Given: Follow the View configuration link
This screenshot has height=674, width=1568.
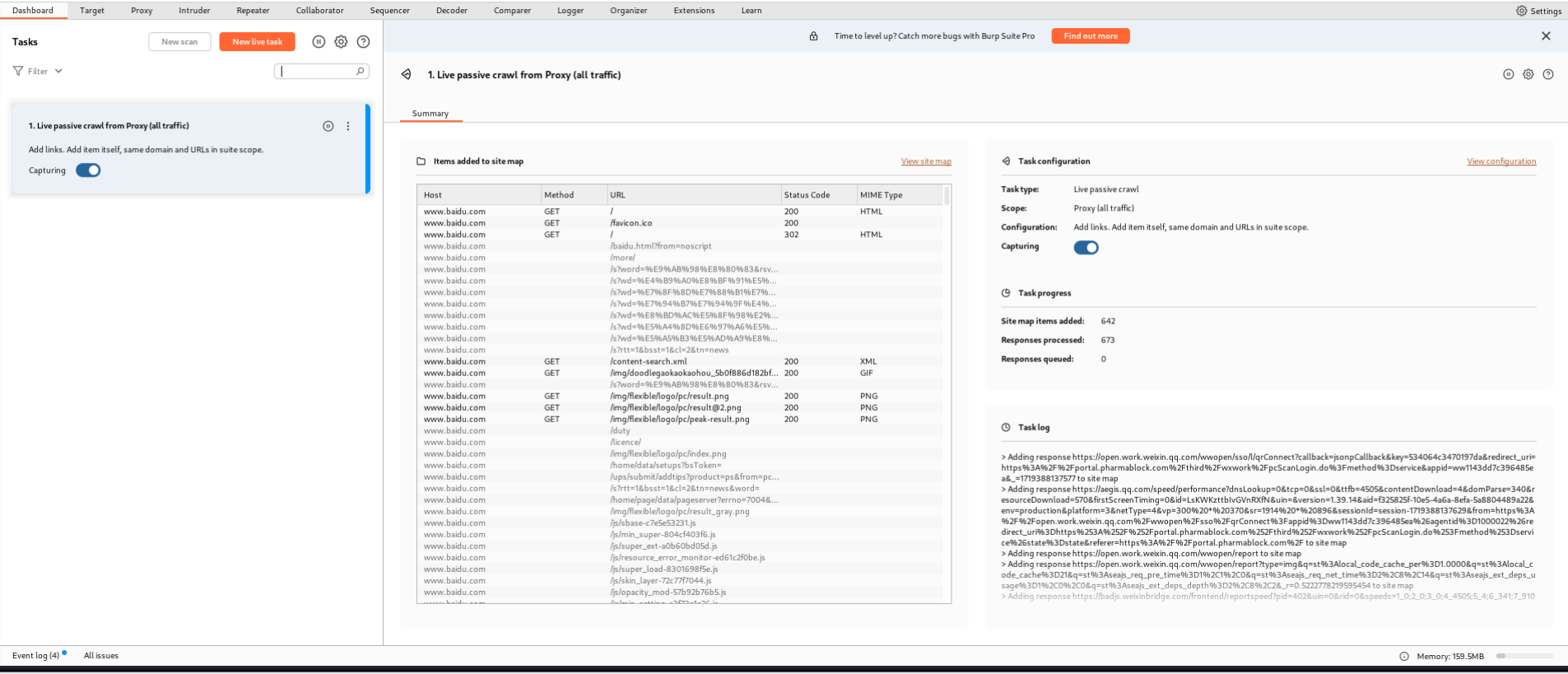Looking at the screenshot, I should pyautogui.click(x=1501, y=161).
